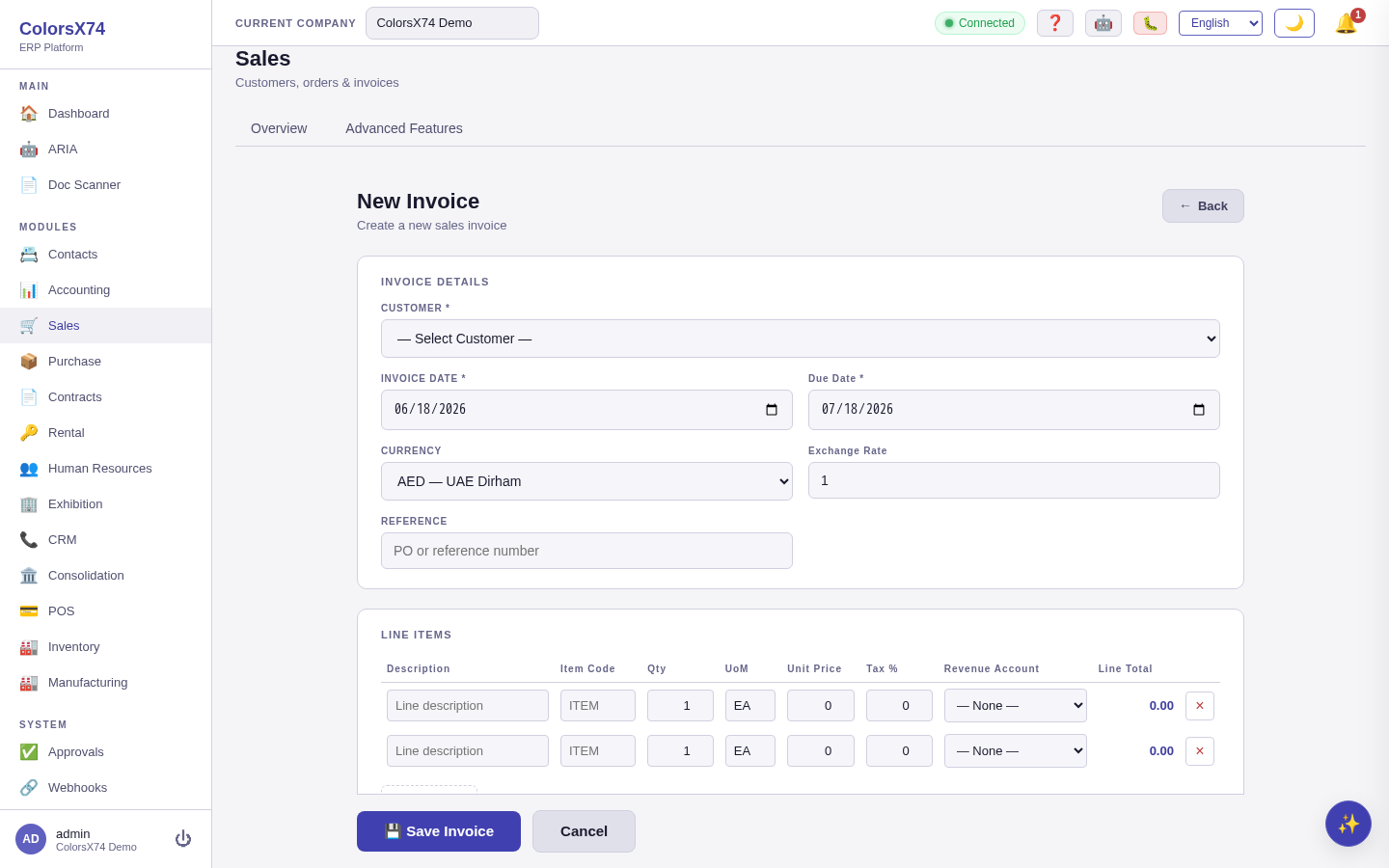Image resolution: width=1389 pixels, height=868 pixels.
Task: Toggle dark mode with the moon button
Action: click(1294, 23)
